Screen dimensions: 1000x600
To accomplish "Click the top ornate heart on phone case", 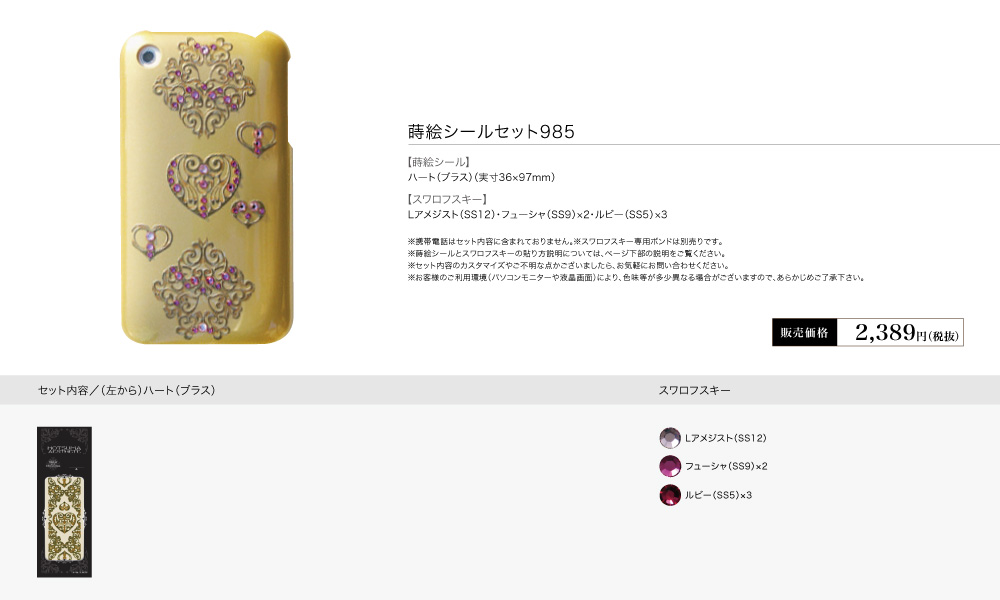I will coord(204,87).
